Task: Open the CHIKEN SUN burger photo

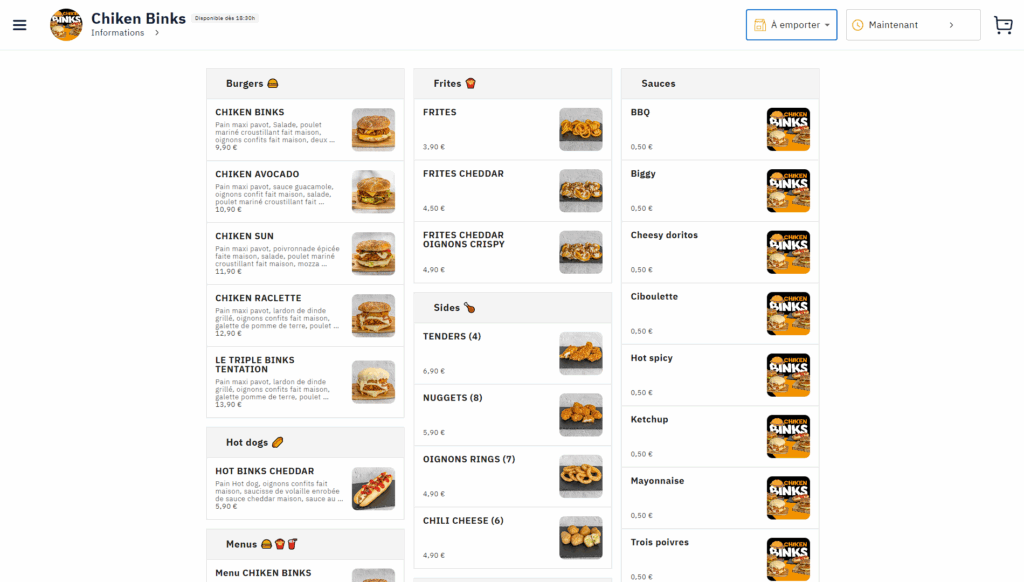Action: point(374,253)
